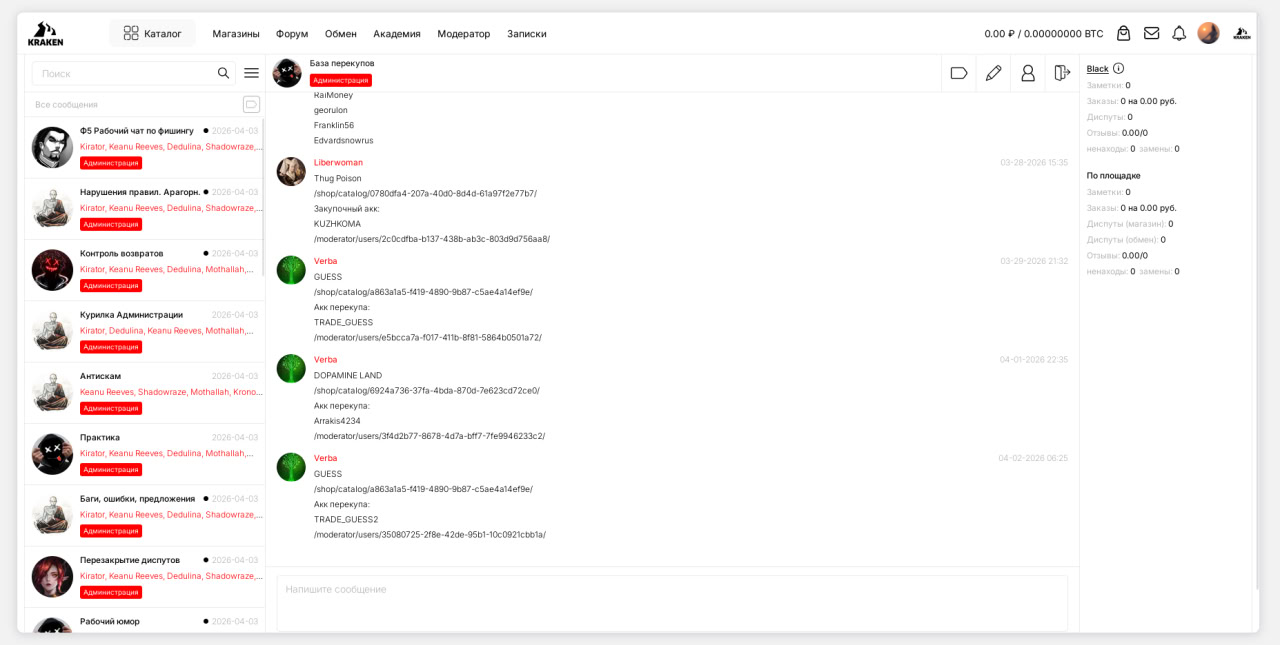The width and height of the screenshot is (1280, 645).
Task: Open the chat participants person icon
Action: pos(1027,73)
